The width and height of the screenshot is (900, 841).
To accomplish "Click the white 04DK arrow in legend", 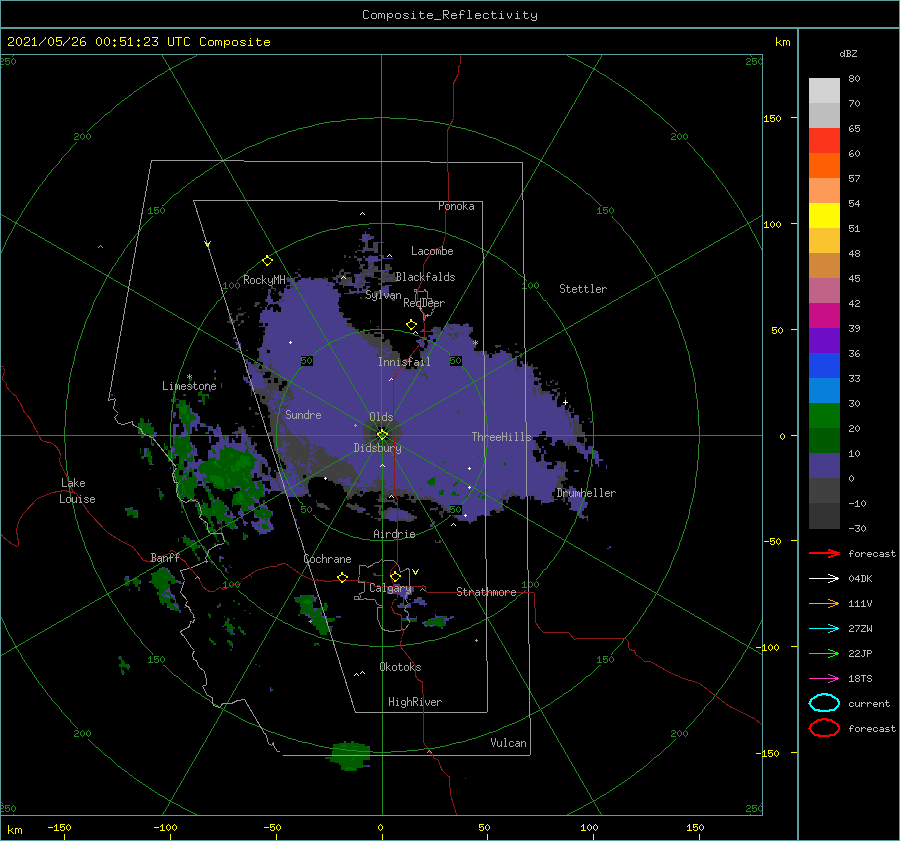I will click(824, 579).
